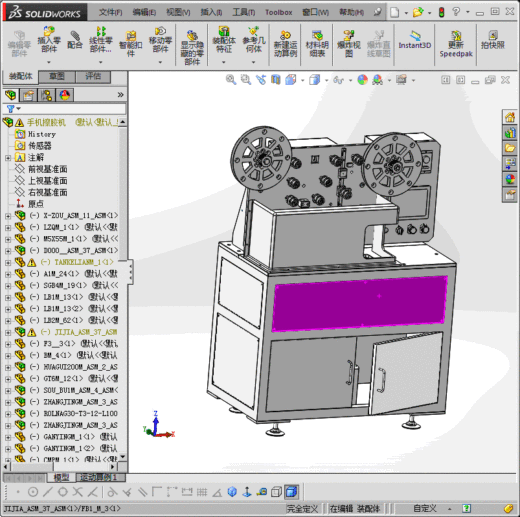520x517 pixels.
Task: Open the 插入 menu
Action: click(211, 12)
